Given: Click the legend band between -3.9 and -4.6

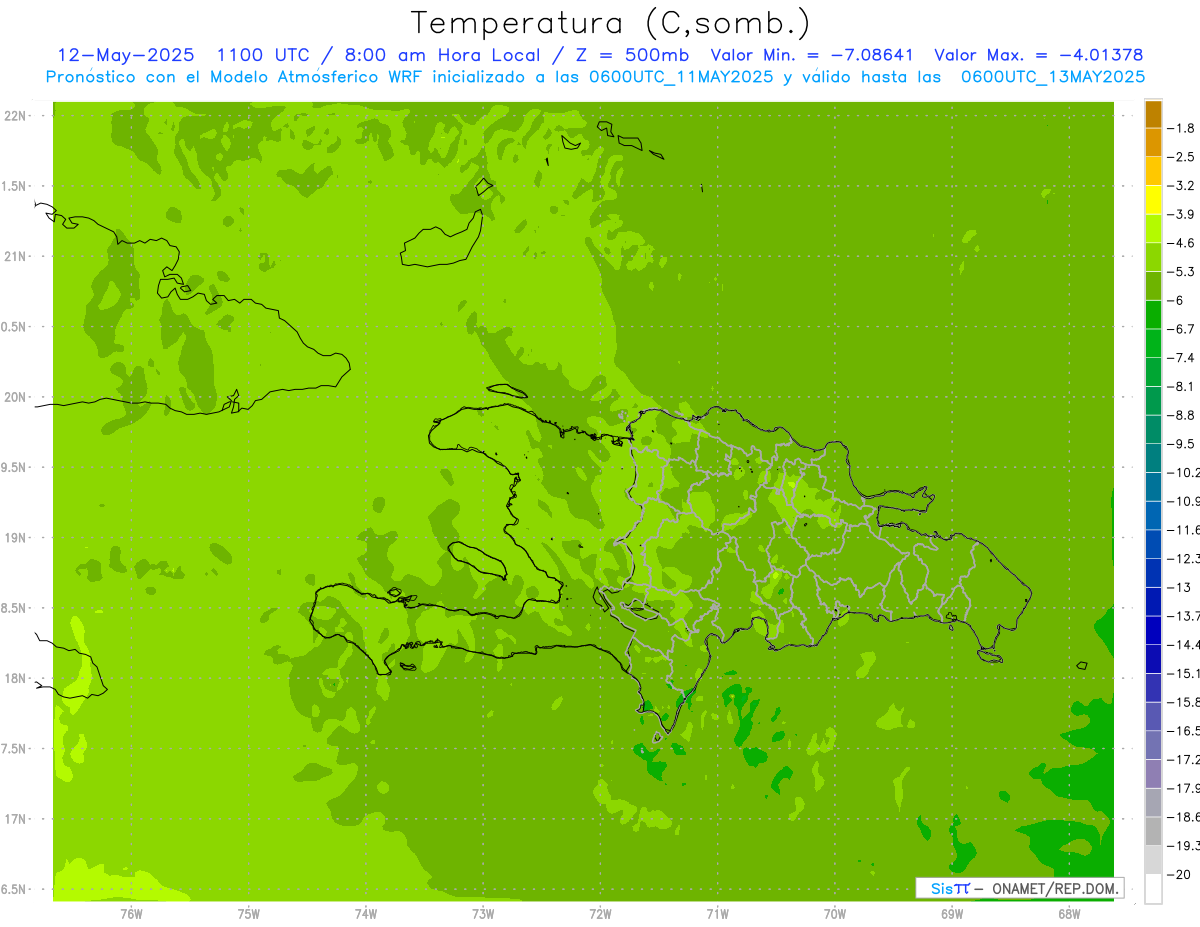Looking at the screenshot, I should (1153, 228).
